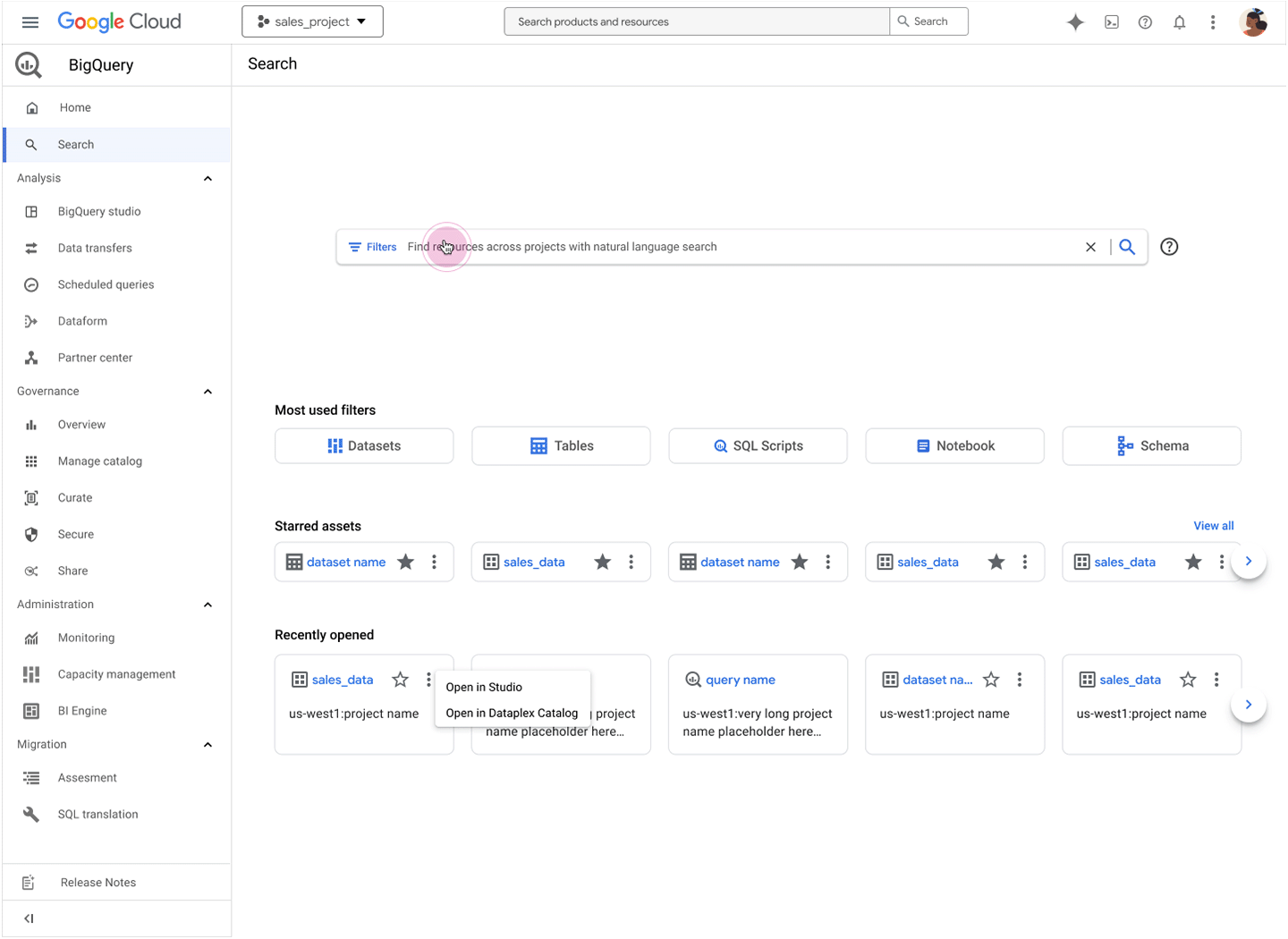Clear the natural language search box

tap(1090, 247)
